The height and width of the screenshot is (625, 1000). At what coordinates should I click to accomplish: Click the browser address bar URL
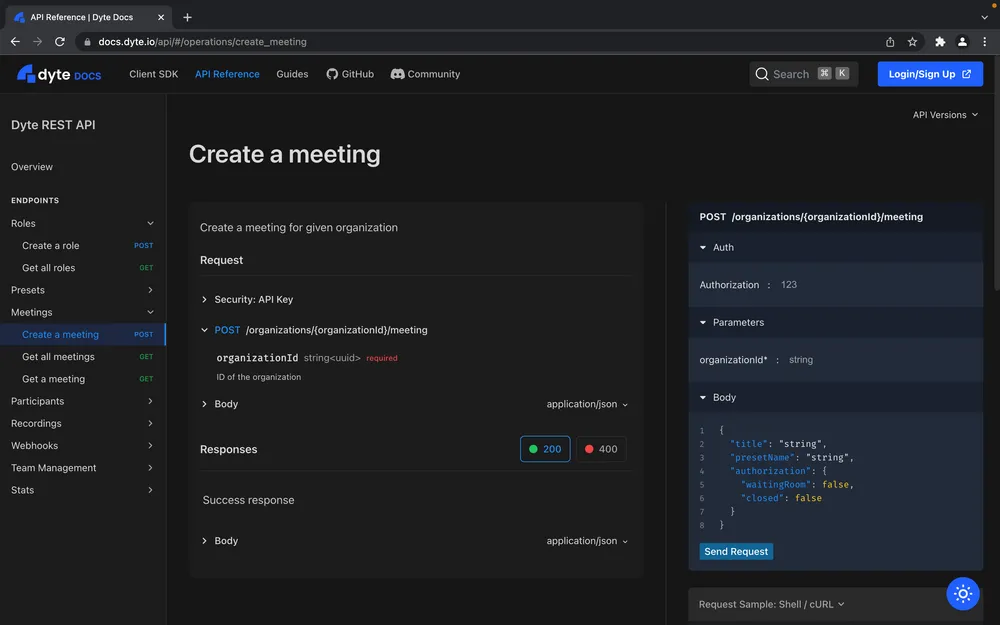click(202, 41)
